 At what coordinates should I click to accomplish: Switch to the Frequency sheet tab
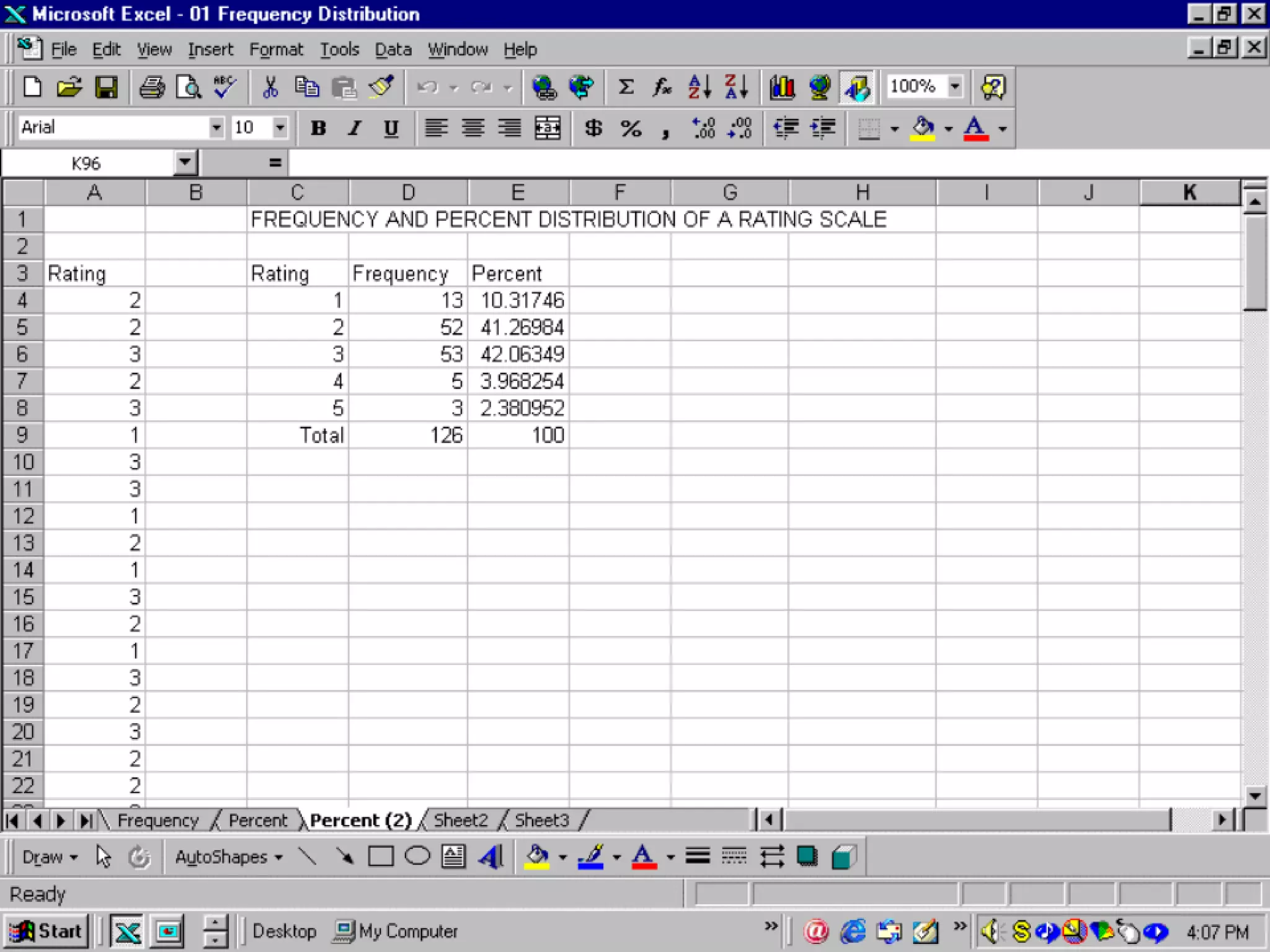[x=158, y=821]
